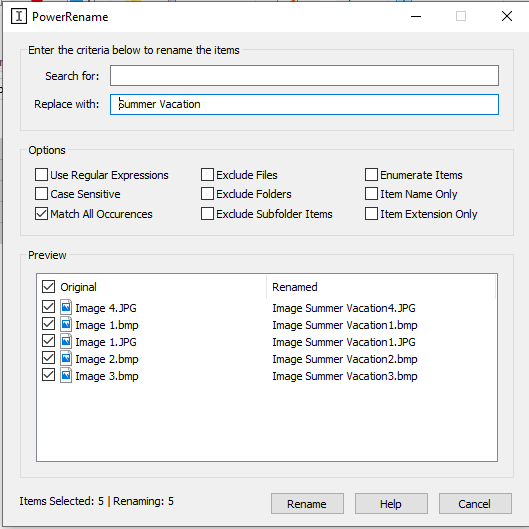Screen dimensions: 529x529
Task: Select the Image 4.JPG file name
Action: click(x=106, y=308)
